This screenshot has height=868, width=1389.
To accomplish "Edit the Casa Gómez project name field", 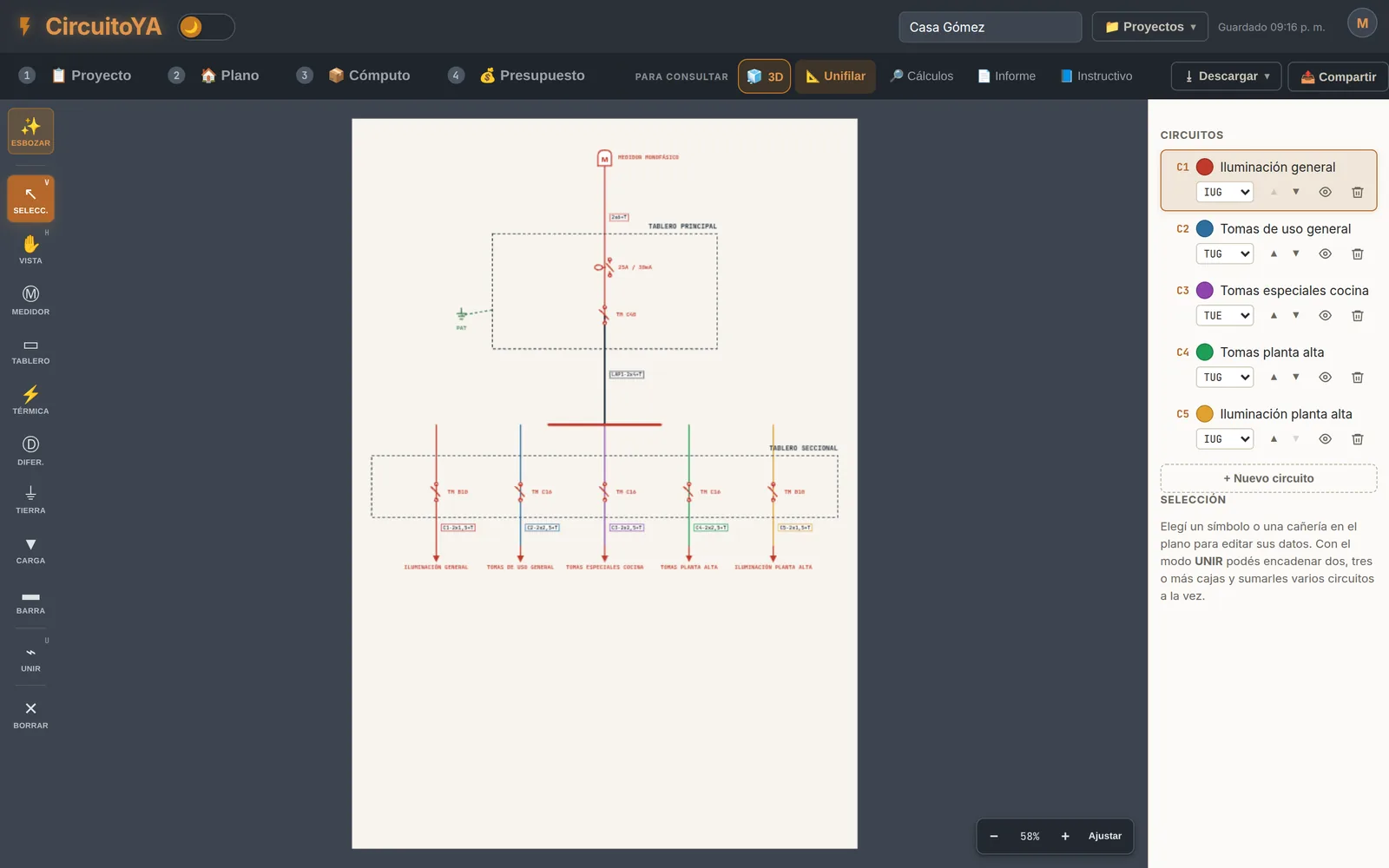I will [990, 27].
